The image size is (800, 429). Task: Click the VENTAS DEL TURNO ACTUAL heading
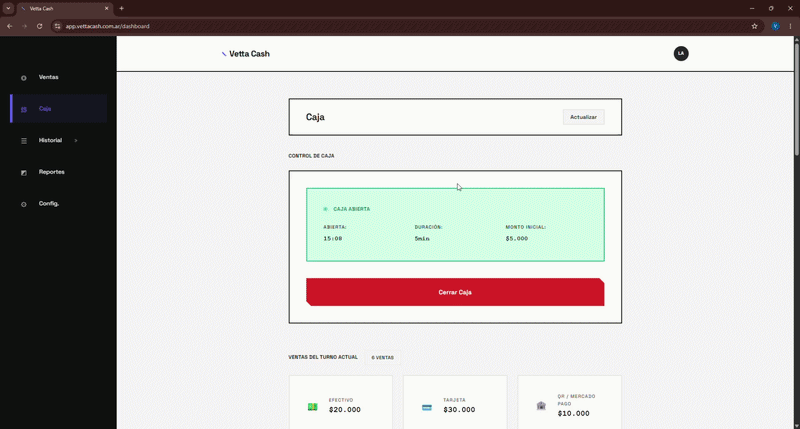[323, 357]
